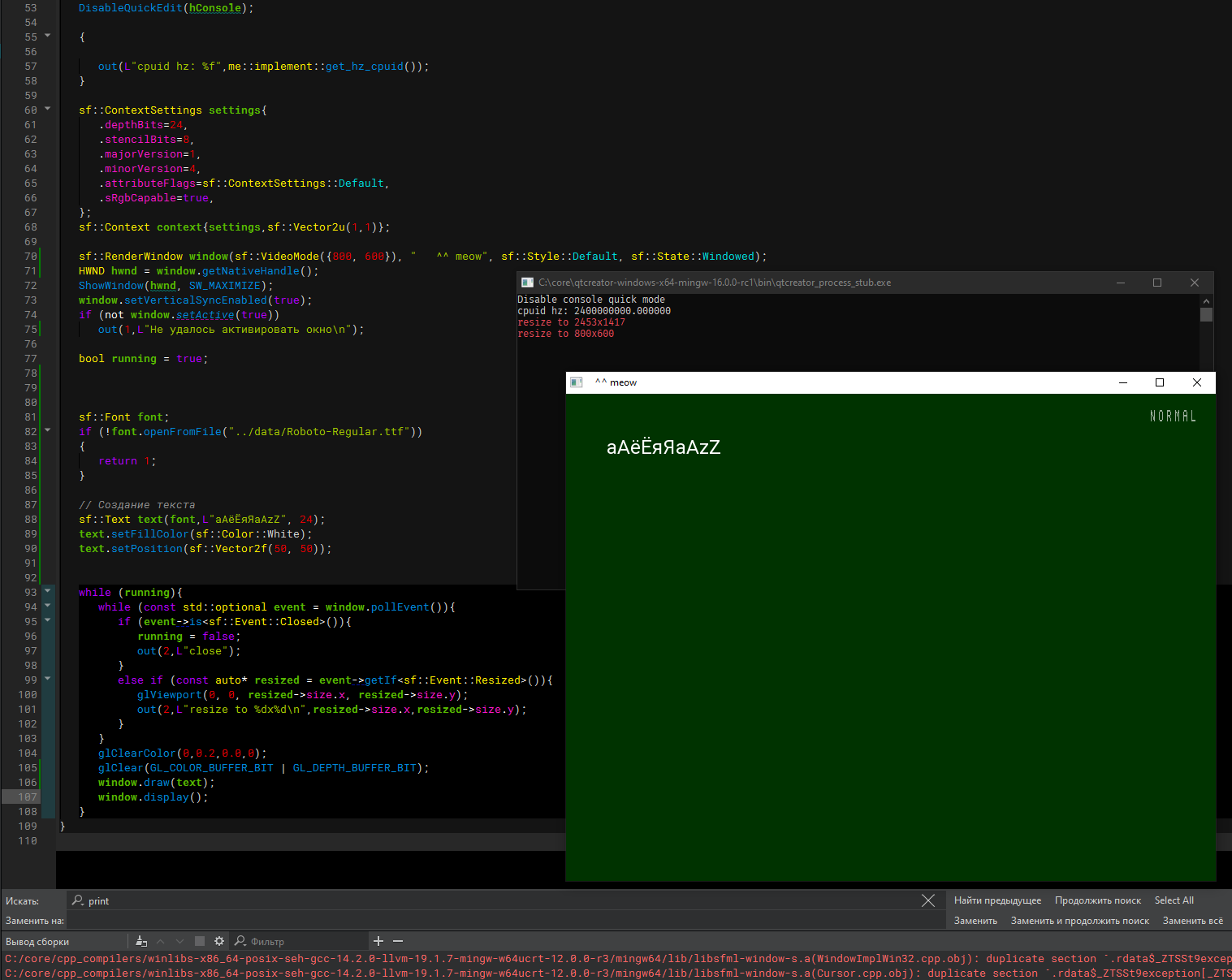
Task: Click the clear build output broom icon
Action: coord(141,941)
